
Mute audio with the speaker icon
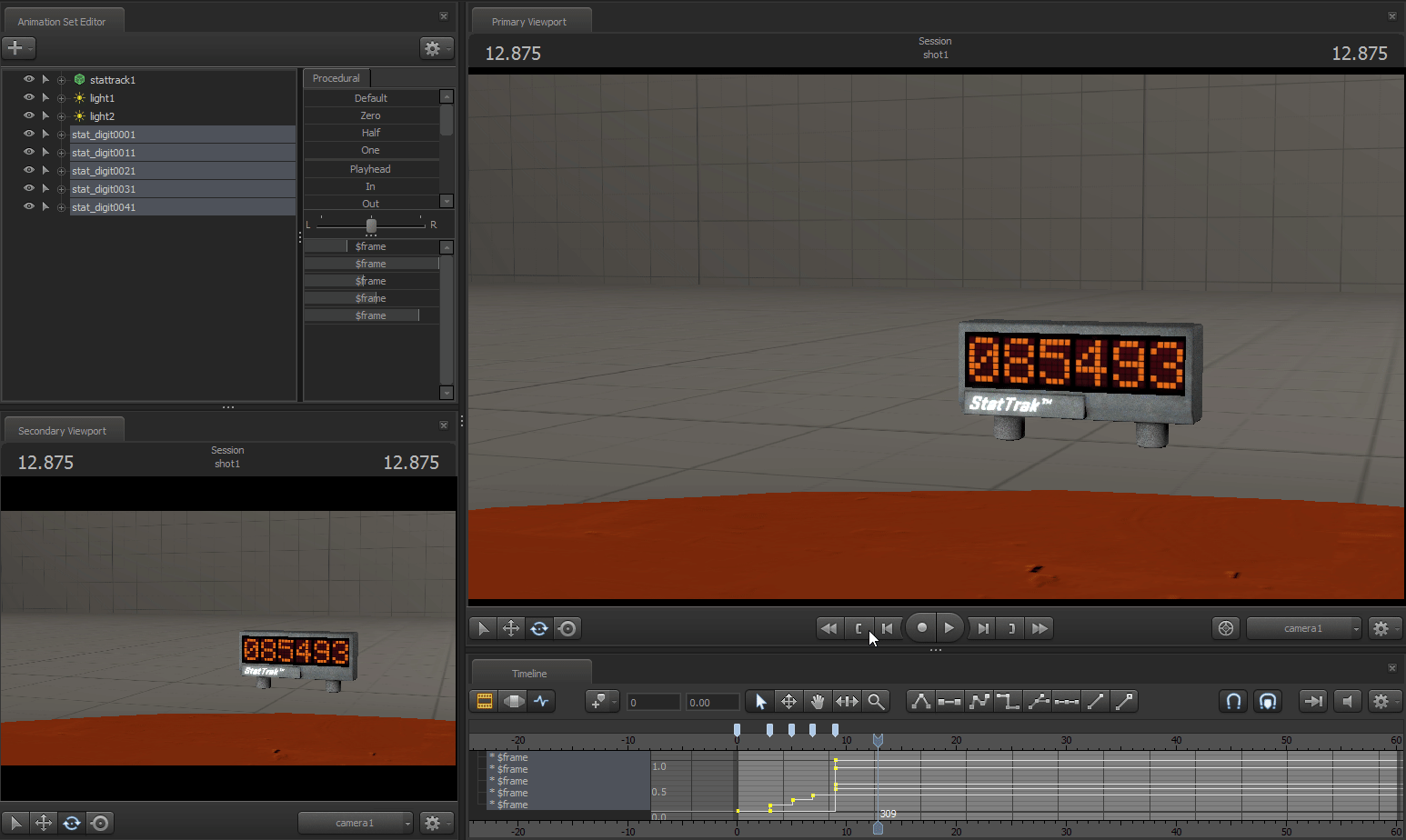coord(1348,701)
